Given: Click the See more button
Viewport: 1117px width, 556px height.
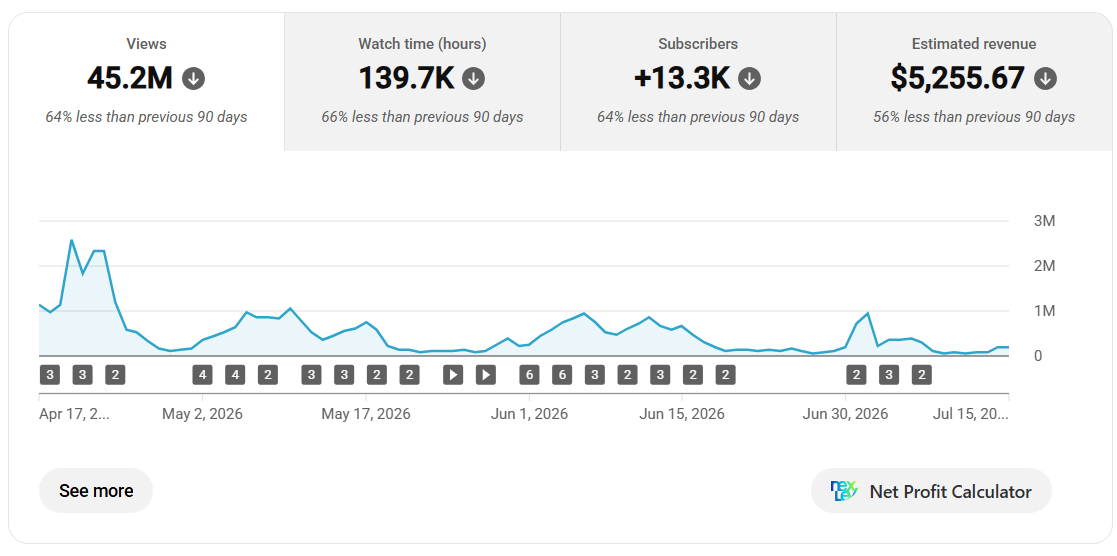Looking at the screenshot, I should (x=96, y=491).
